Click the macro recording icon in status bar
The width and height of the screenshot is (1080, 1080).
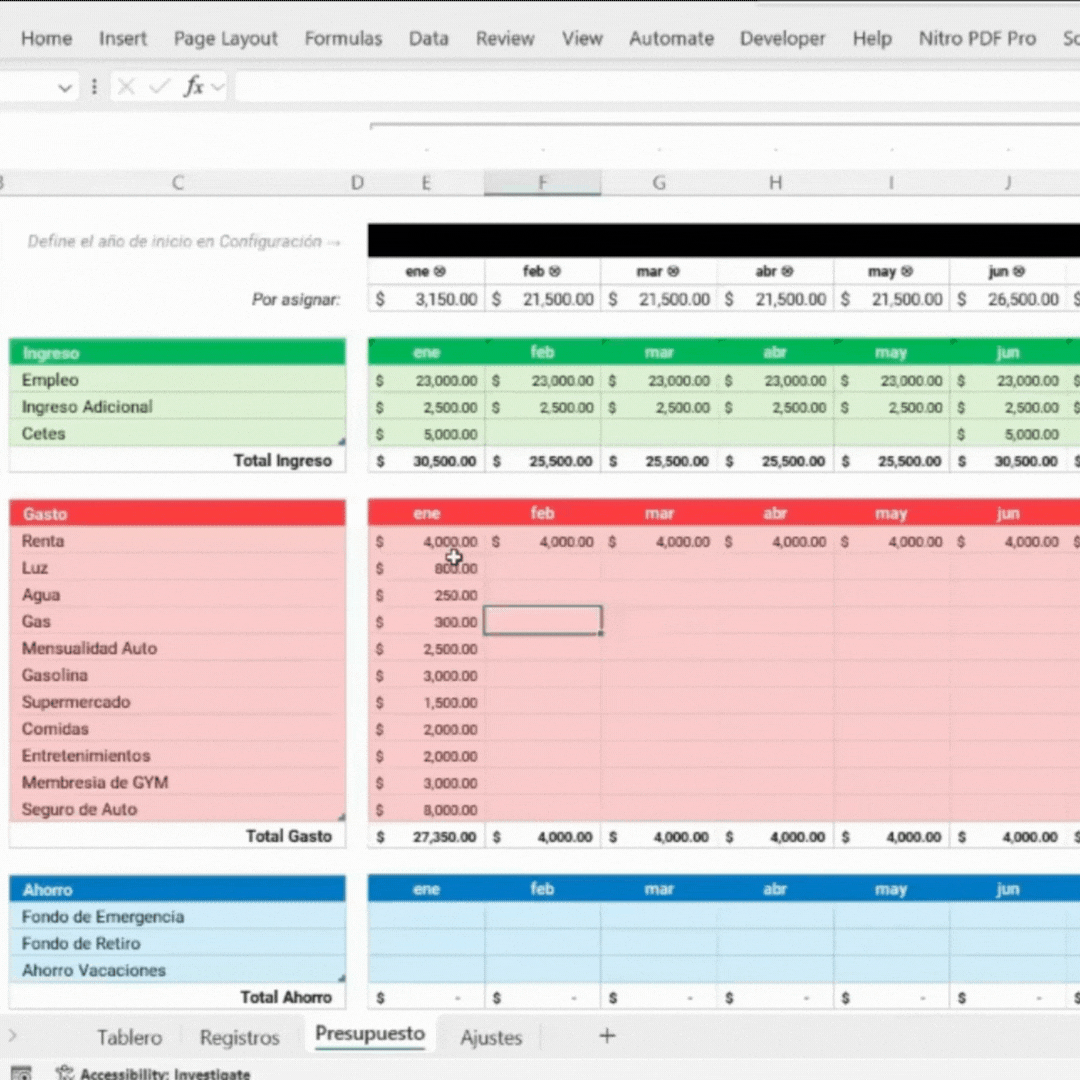[21, 1073]
